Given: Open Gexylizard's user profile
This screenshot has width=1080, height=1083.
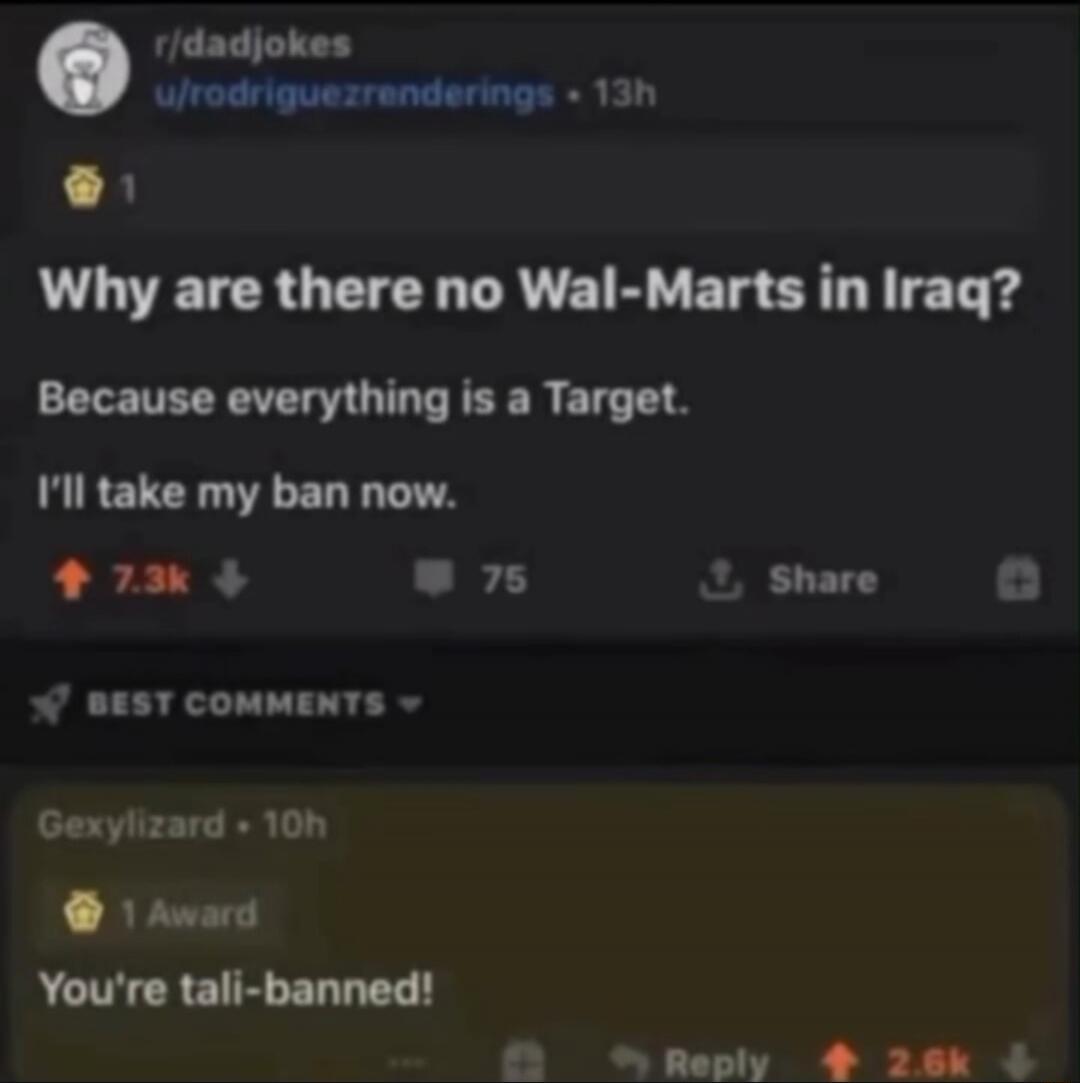Looking at the screenshot, I should [131, 825].
